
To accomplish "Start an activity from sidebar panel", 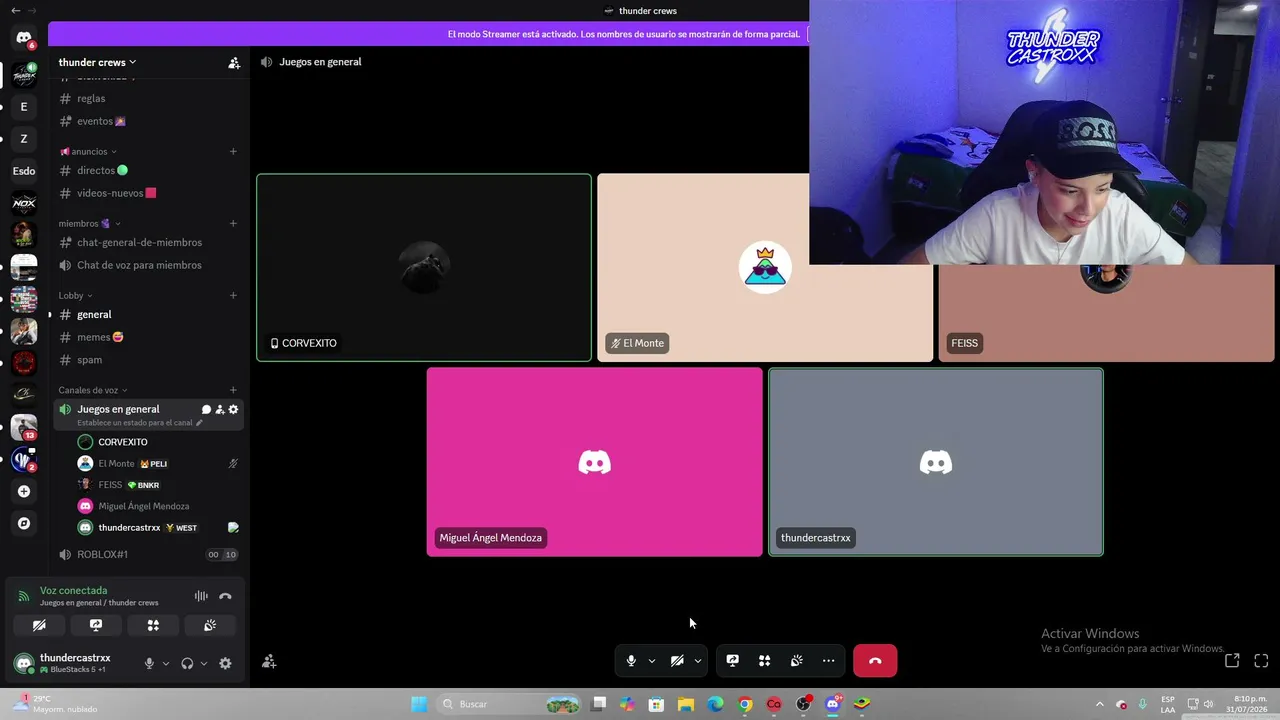I will (x=153, y=625).
